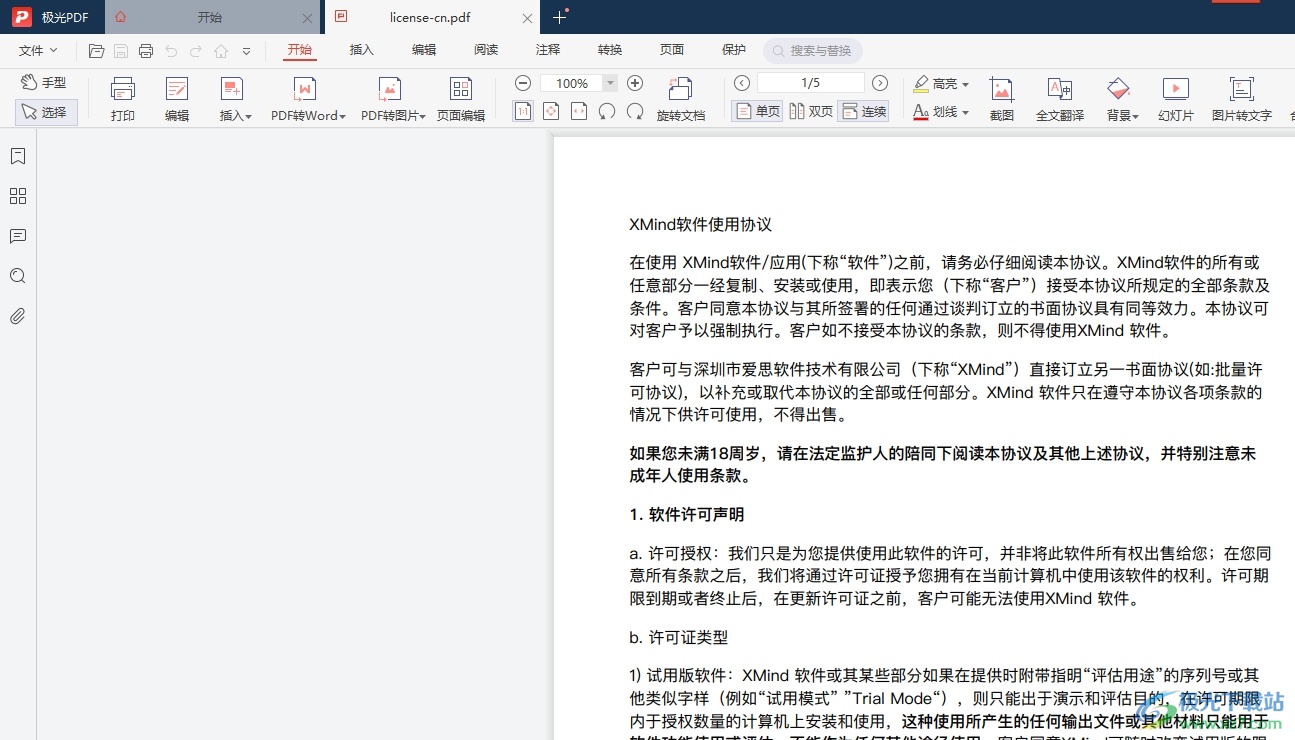Click the 页面编辑 page edit icon
The image size is (1295, 740).
click(x=461, y=99)
